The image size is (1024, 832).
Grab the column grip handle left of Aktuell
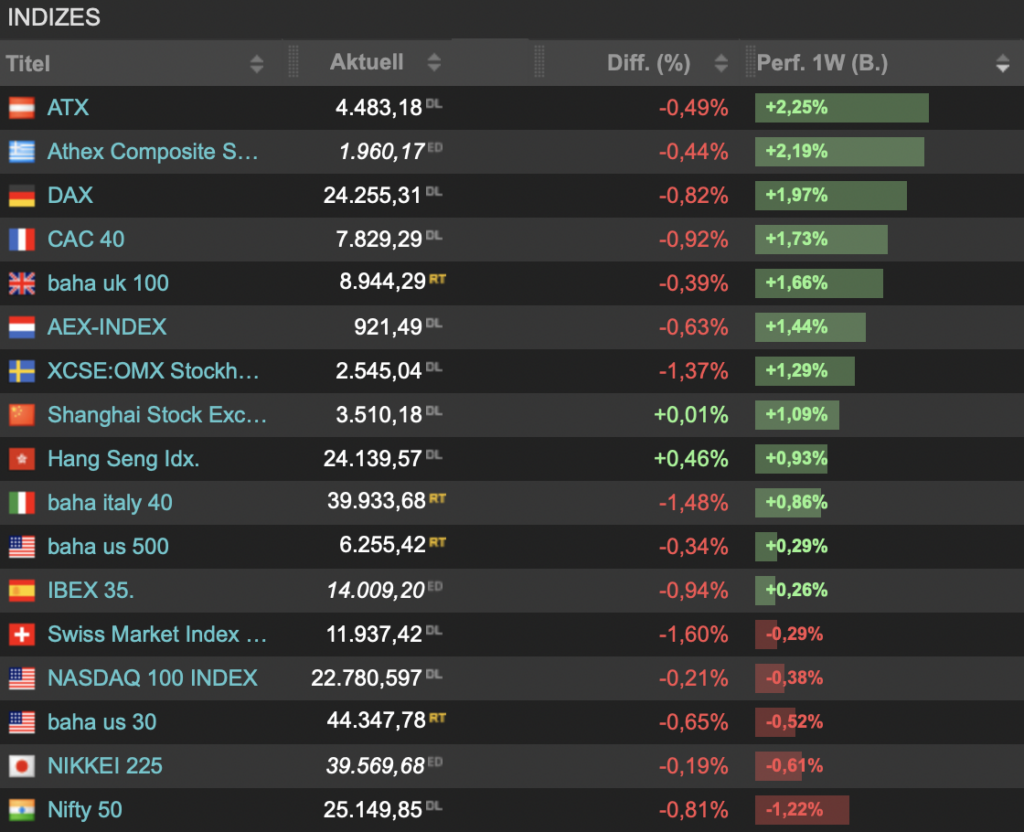pos(293,62)
